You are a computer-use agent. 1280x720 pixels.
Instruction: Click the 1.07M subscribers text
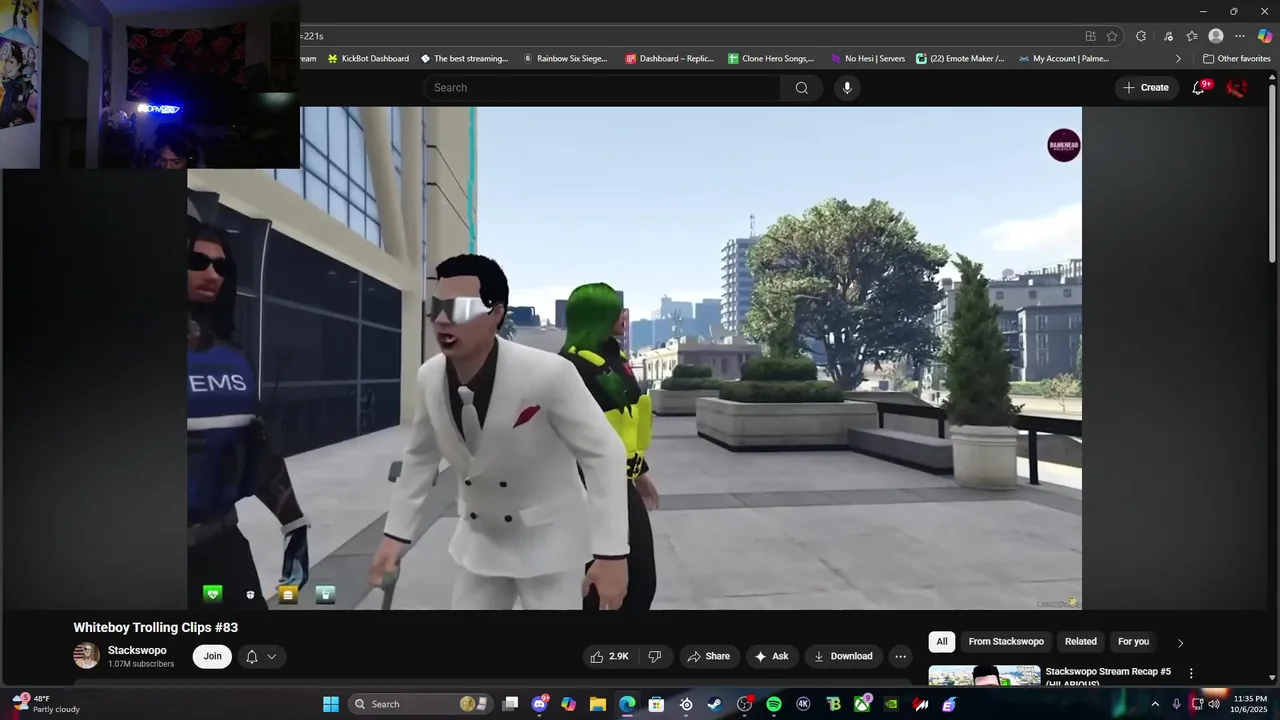point(141,664)
